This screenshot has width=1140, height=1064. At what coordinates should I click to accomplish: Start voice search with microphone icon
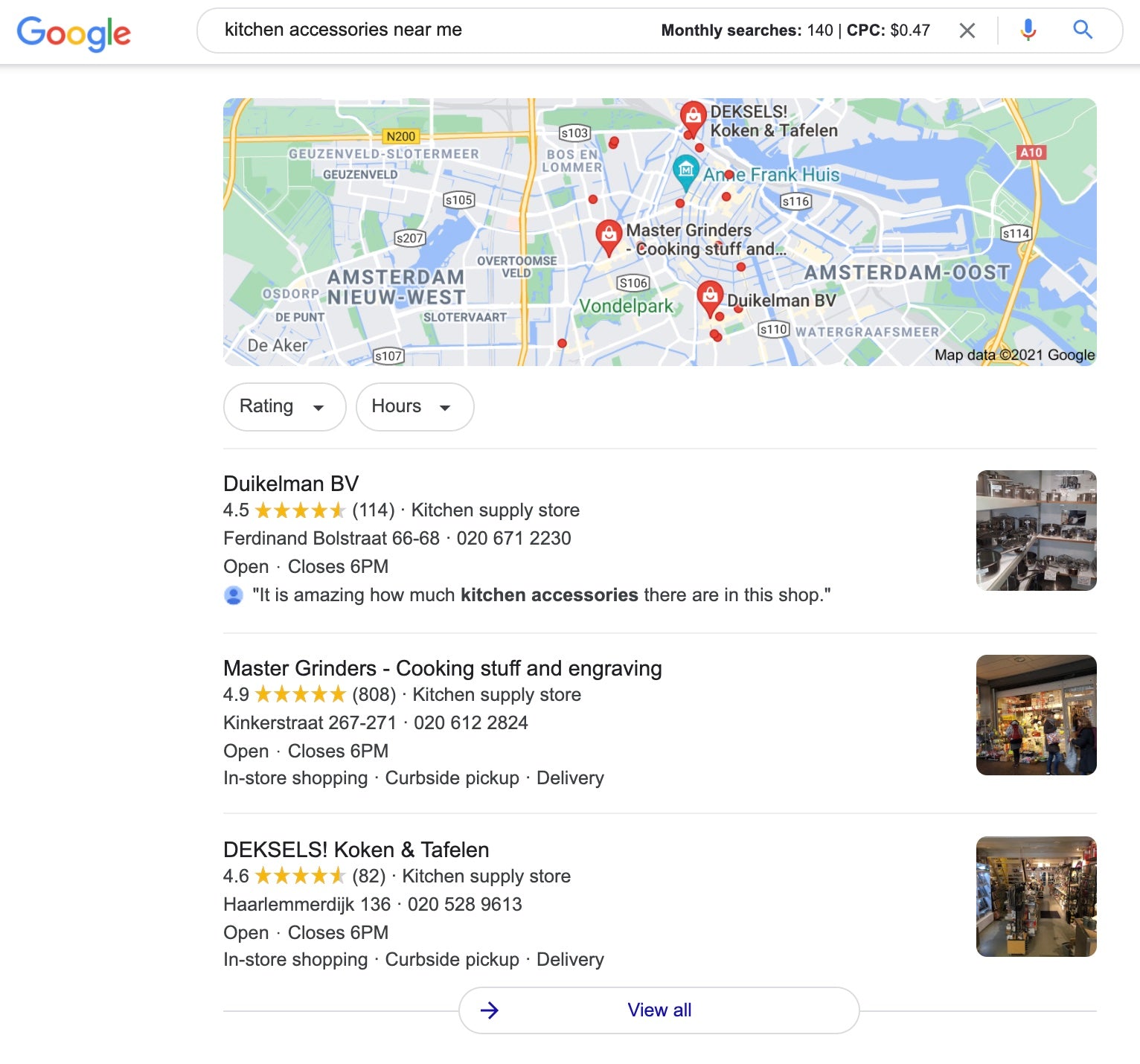click(1028, 31)
